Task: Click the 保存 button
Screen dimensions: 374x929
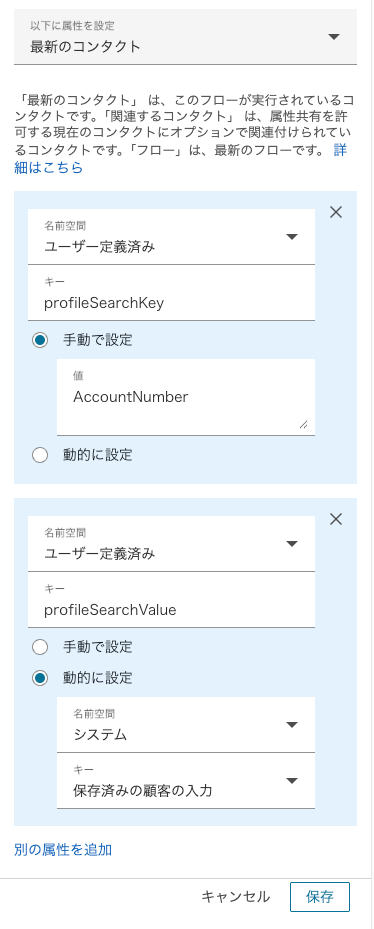Action: 319,896
